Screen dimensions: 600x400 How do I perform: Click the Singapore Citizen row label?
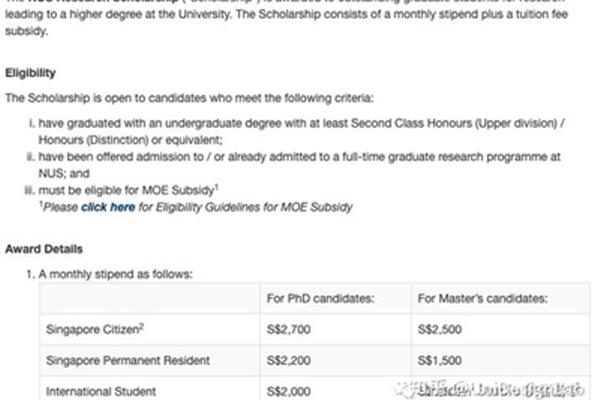(x=95, y=329)
